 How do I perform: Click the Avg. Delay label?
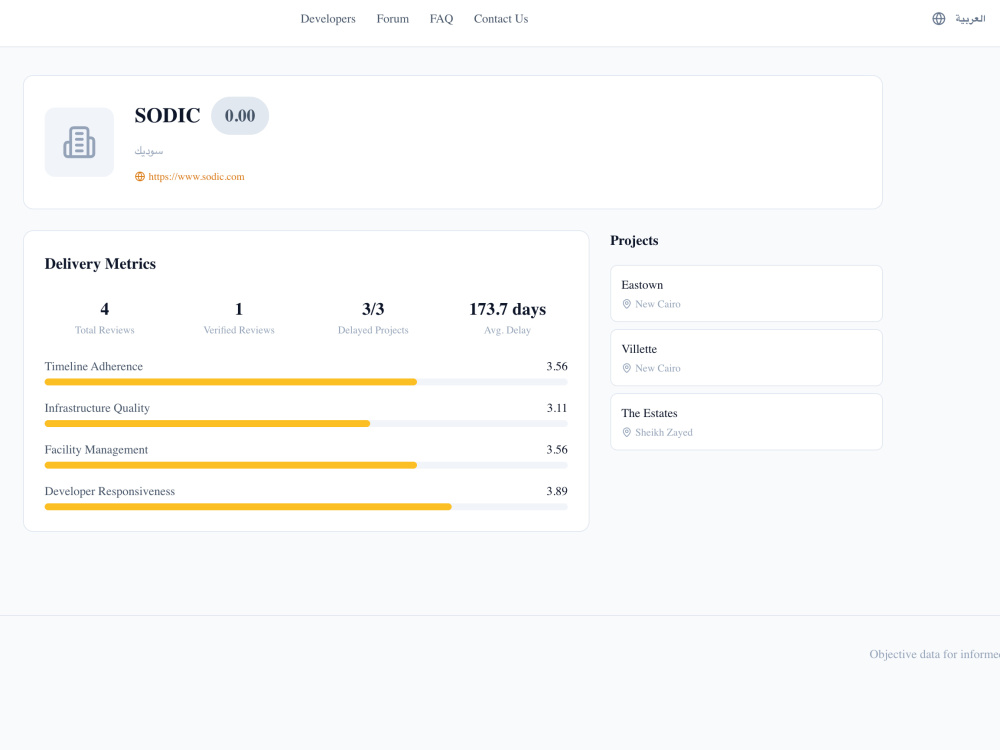(508, 330)
